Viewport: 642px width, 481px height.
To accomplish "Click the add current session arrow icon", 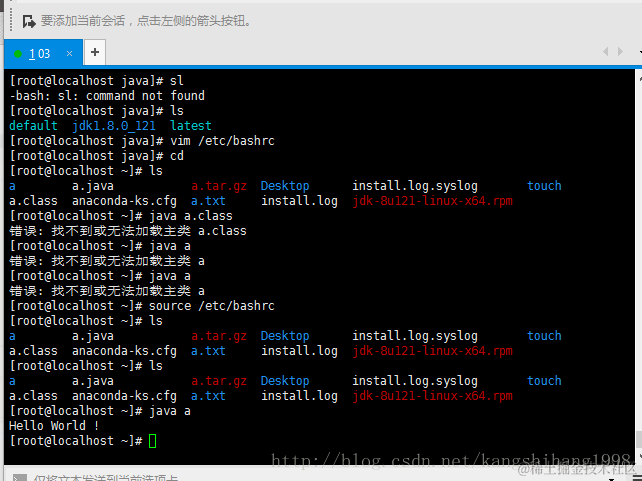I will pos(29,21).
